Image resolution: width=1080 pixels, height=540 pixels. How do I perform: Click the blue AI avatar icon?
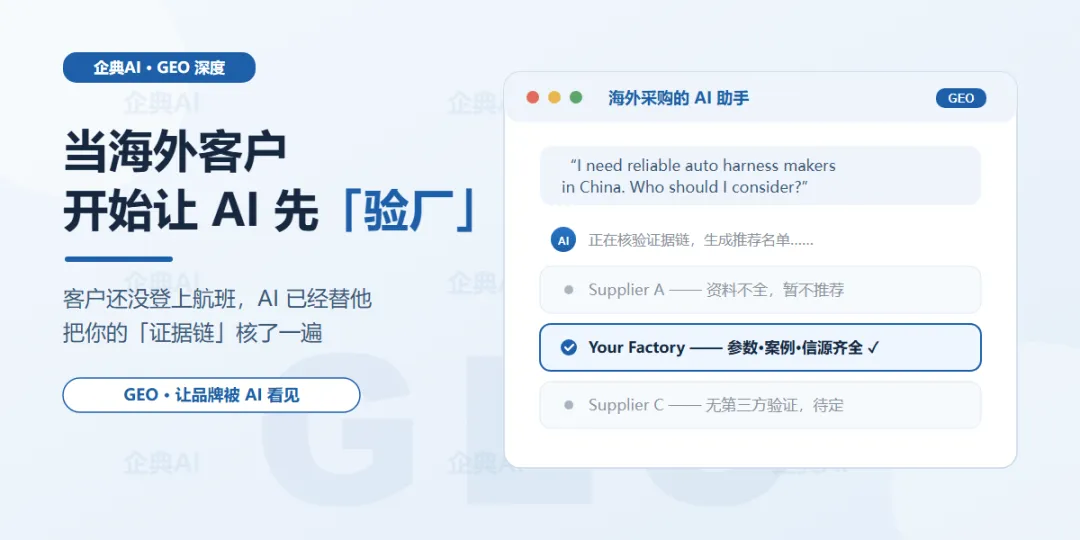563,240
